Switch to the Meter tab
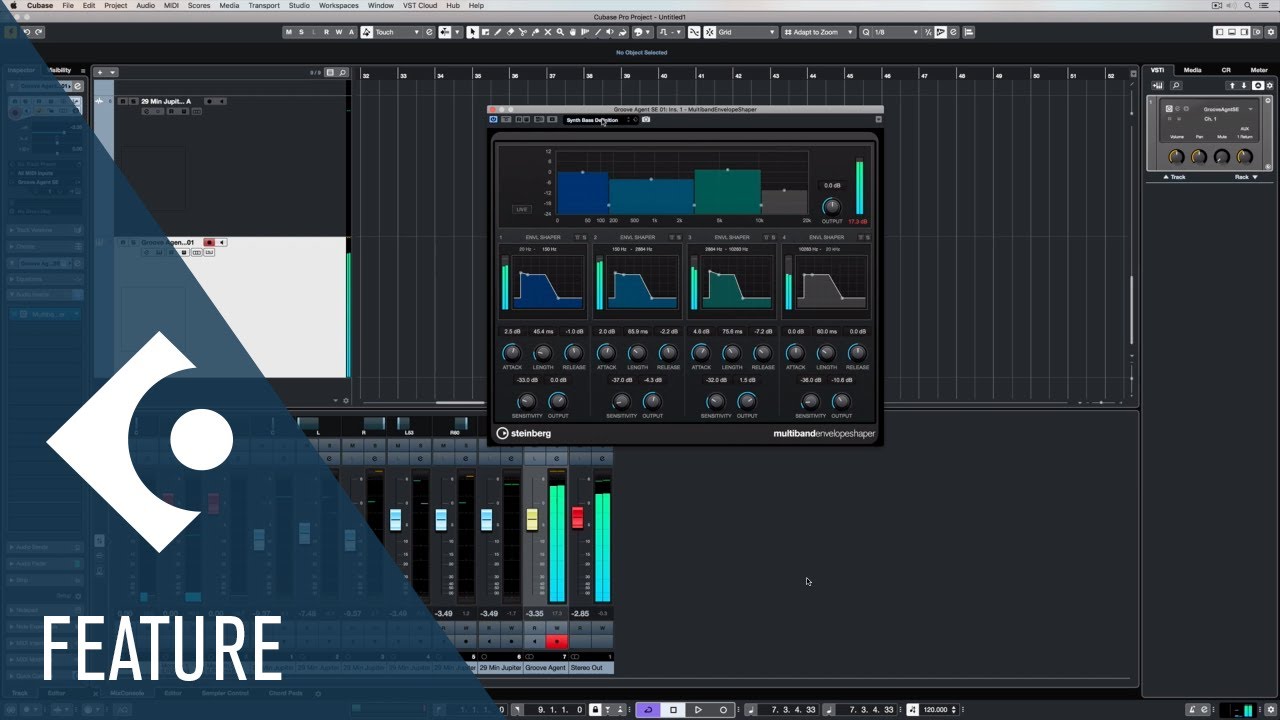 [x=1258, y=70]
